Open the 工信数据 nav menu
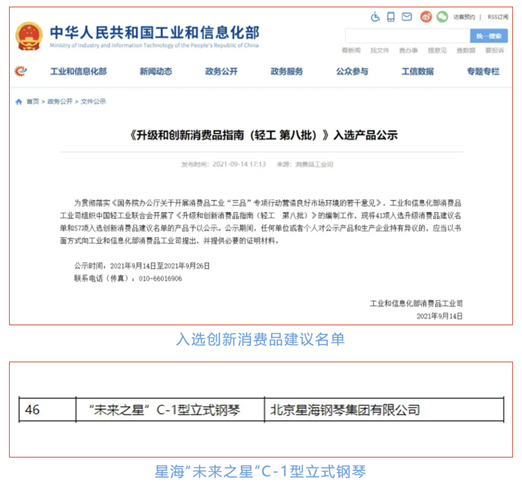This screenshot has width=522, height=486. (418, 71)
